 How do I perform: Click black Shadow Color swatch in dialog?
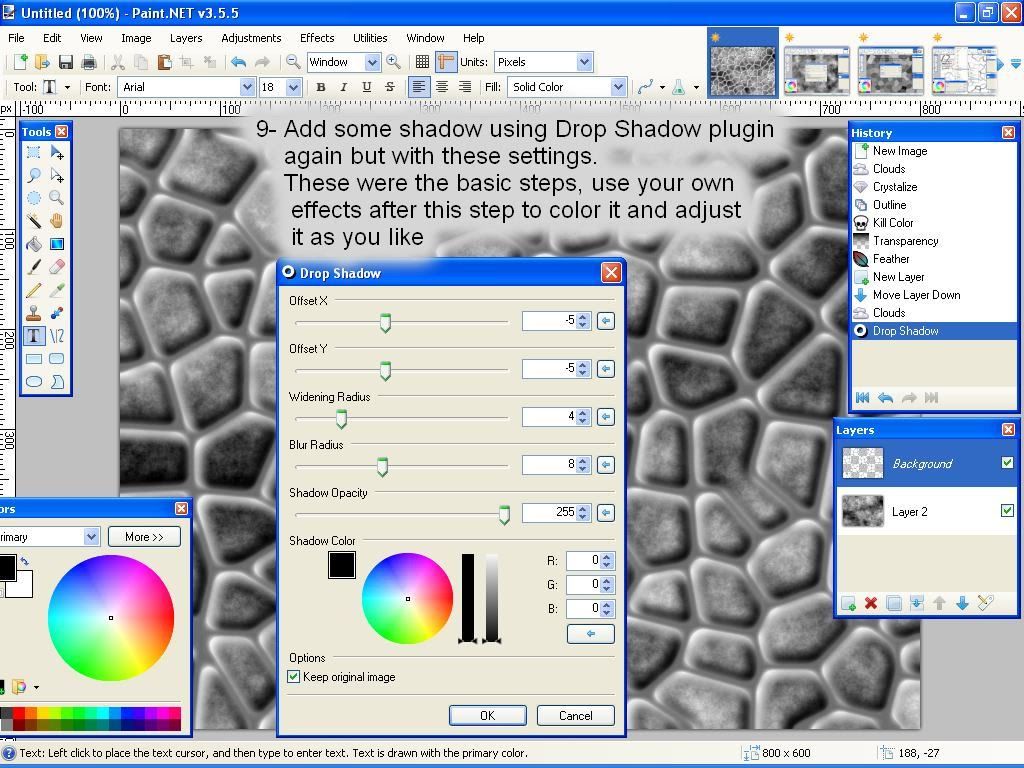point(342,565)
